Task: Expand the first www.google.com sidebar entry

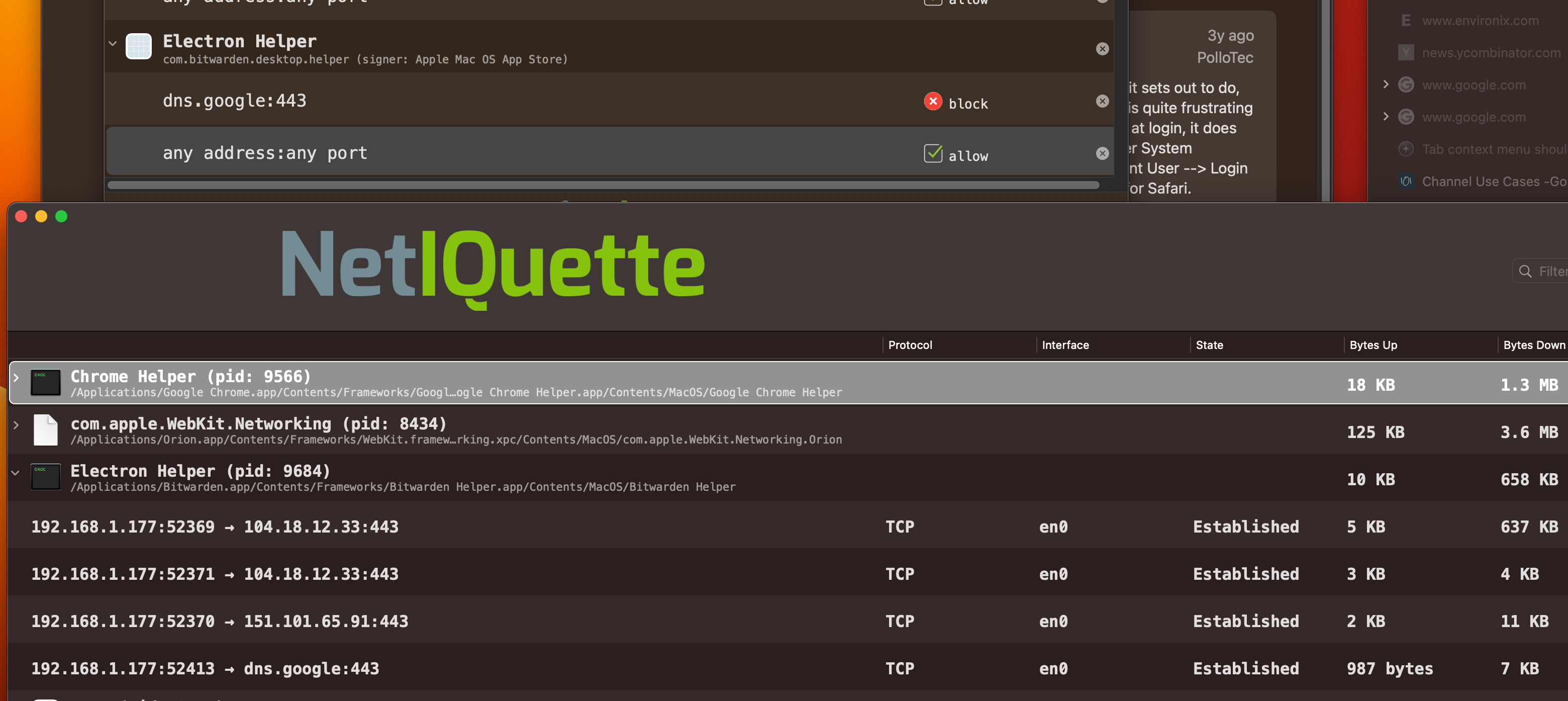Action: 1386,84
